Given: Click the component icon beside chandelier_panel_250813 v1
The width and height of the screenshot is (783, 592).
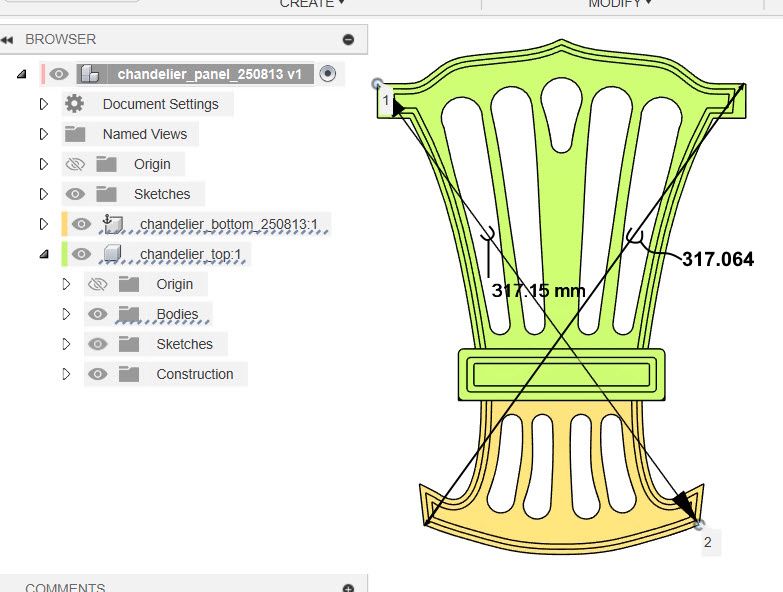Looking at the screenshot, I should tap(90, 74).
